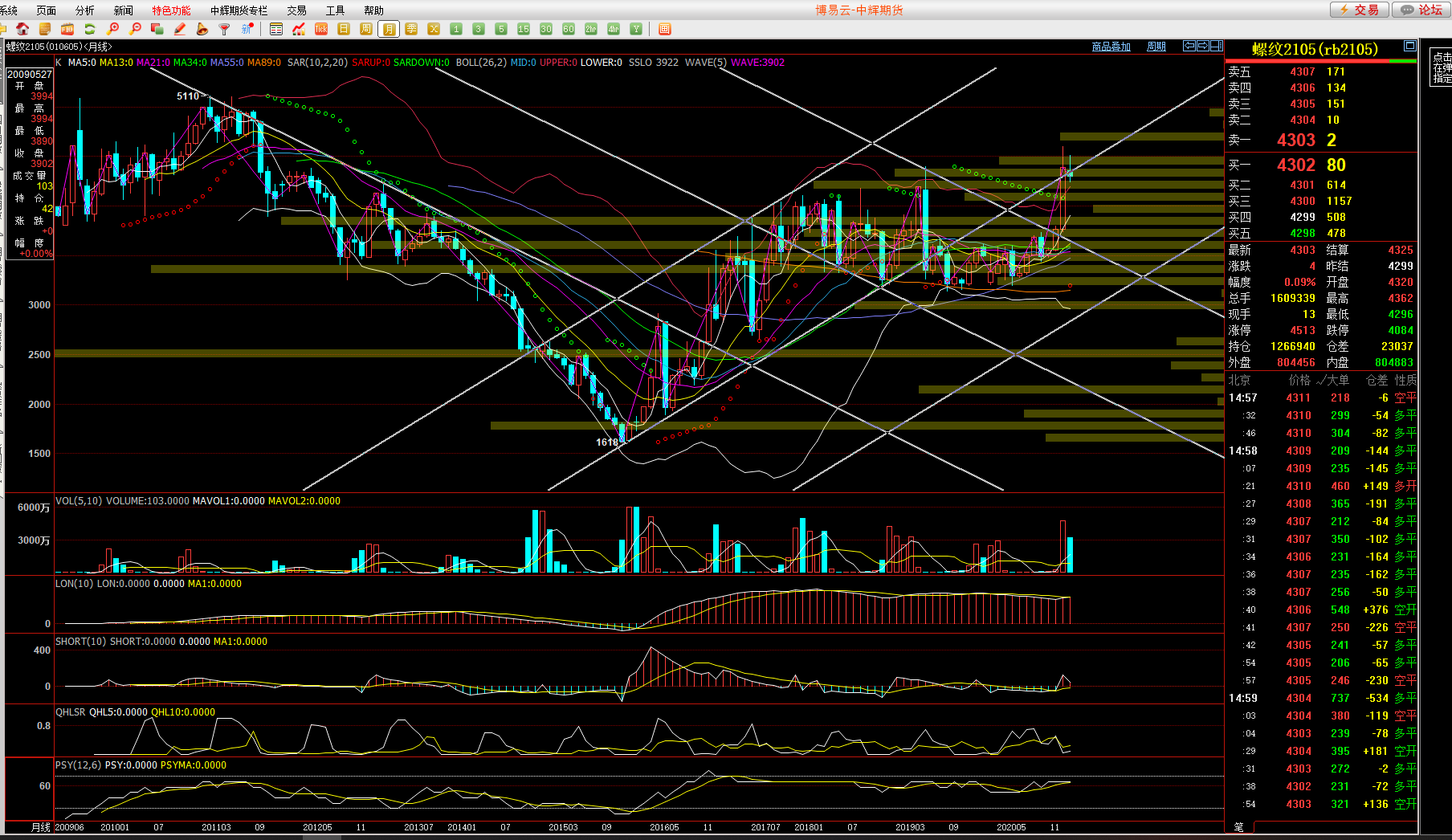Image resolution: width=1452 pixels, height=840 pixels.
Task: Click the WAVE(5) indicator label
Action: [x=705, y=62]
